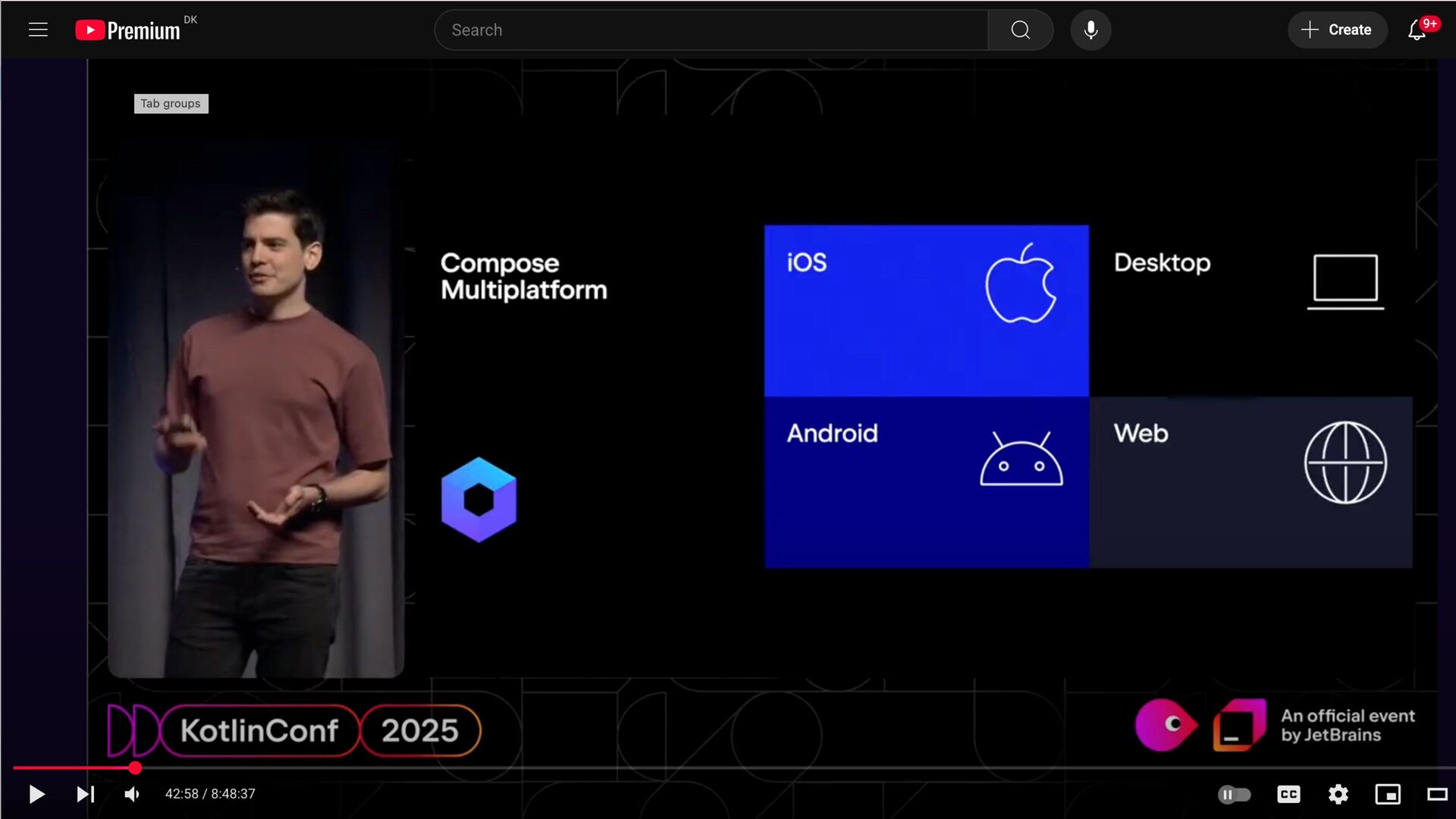Click the KotlinConf 2025 badge

tap(296, 730)
